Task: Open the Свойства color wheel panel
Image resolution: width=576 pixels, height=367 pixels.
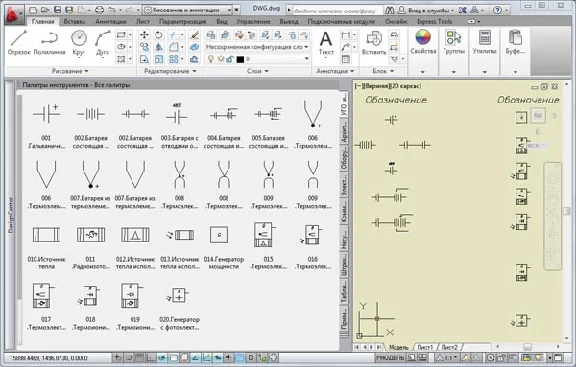Action: click(x=423, y=42)
